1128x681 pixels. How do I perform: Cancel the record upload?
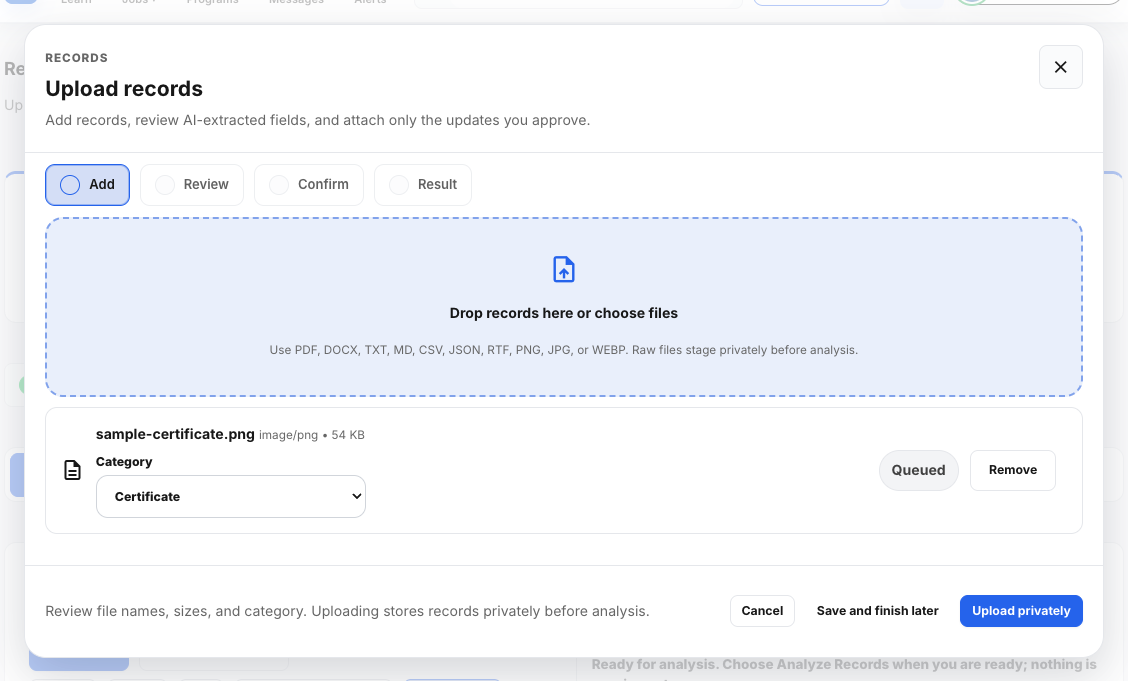pos(763,611)
